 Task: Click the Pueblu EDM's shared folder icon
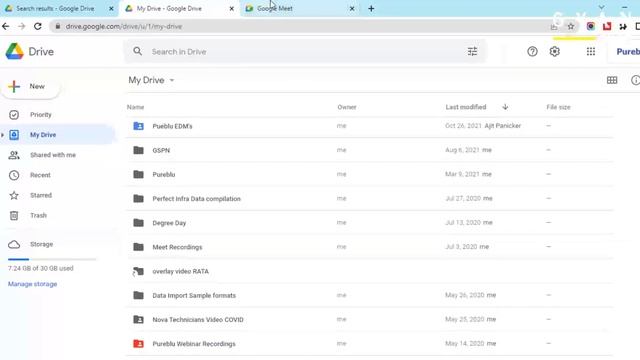pyautogui.click(x=139, y=126)
